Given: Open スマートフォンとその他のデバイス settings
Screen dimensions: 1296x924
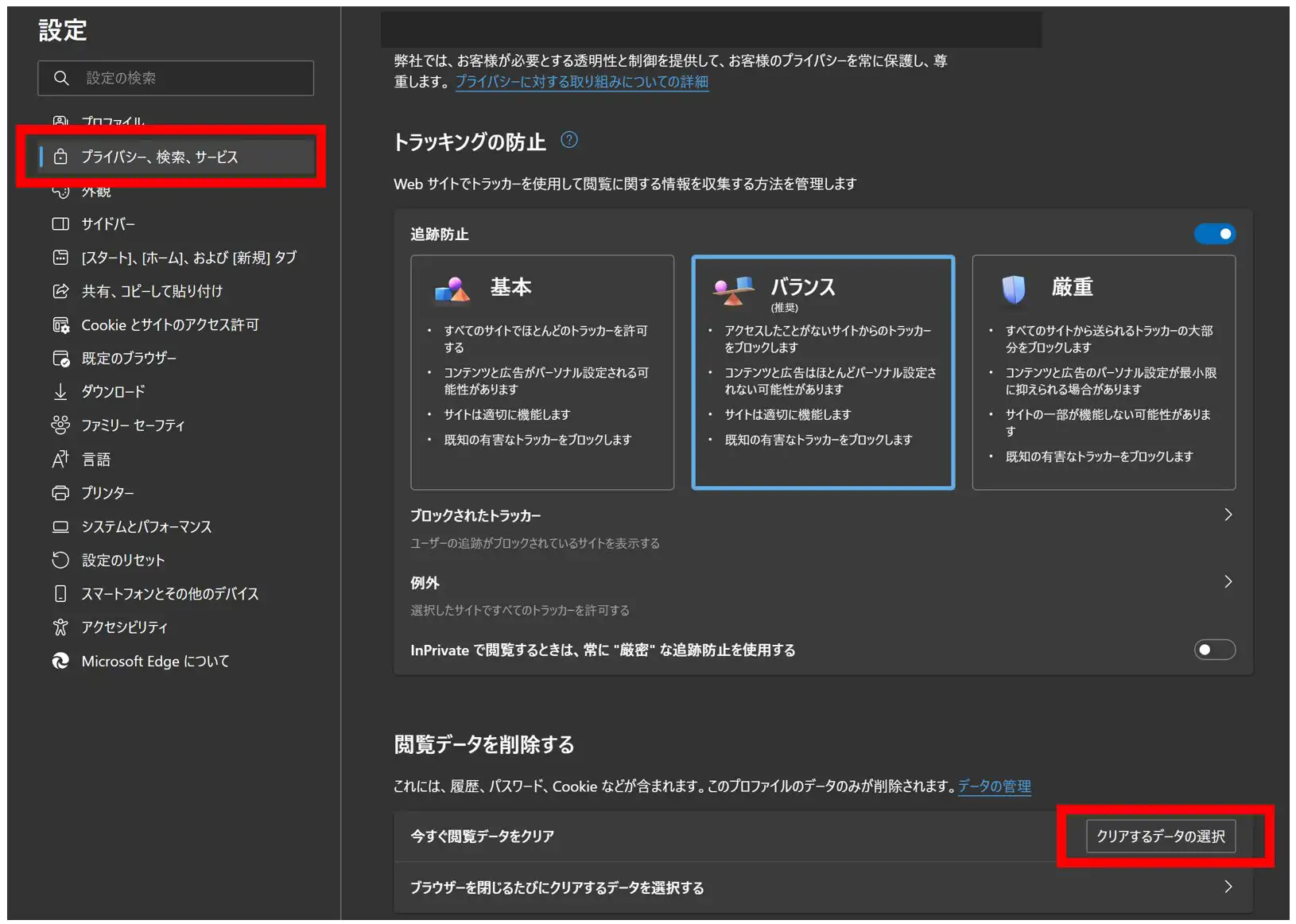Looking at the screenshot, I should (x=170, y=594).
